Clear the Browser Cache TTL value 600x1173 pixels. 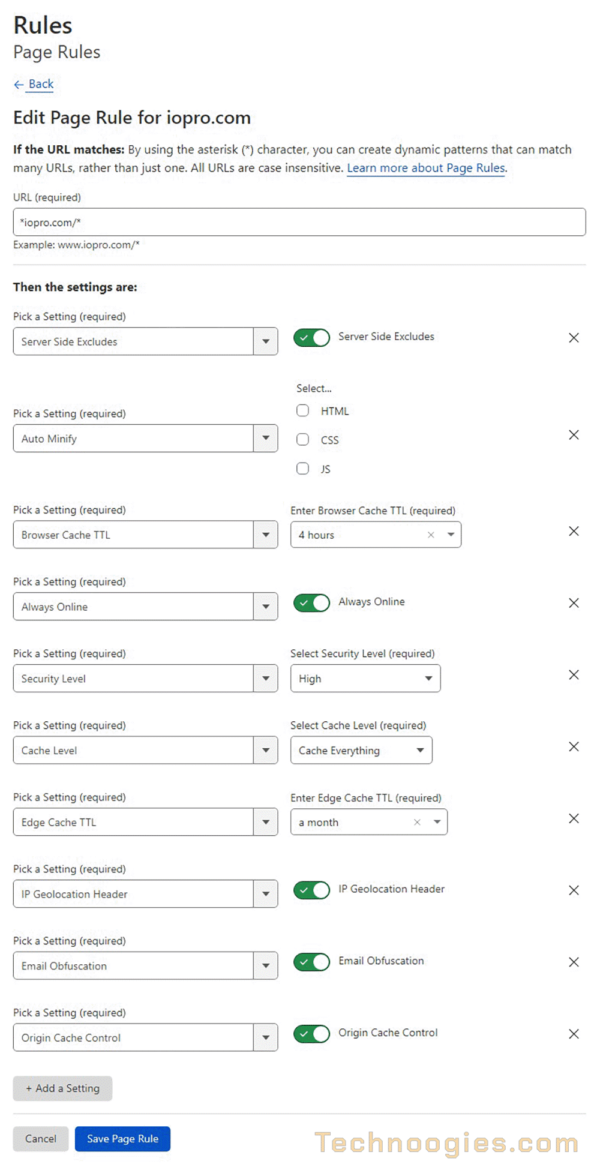coord(430,535)
